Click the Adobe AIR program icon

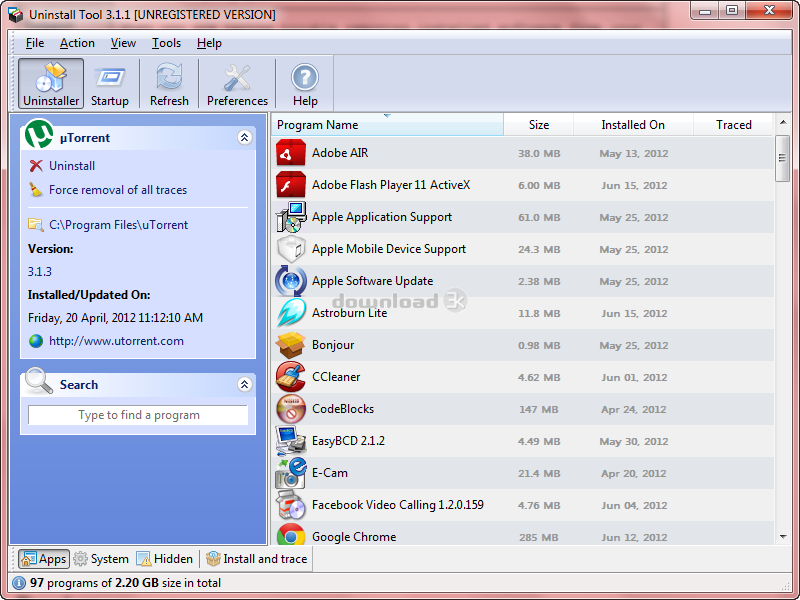pos(291,153)
